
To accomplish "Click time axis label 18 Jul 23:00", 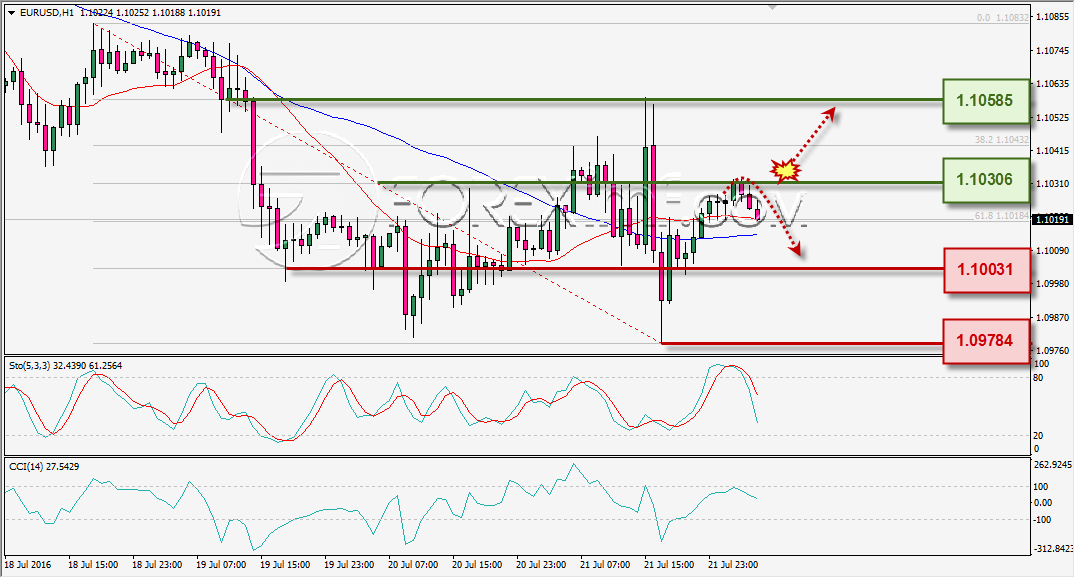I will (x=157, y=565).
